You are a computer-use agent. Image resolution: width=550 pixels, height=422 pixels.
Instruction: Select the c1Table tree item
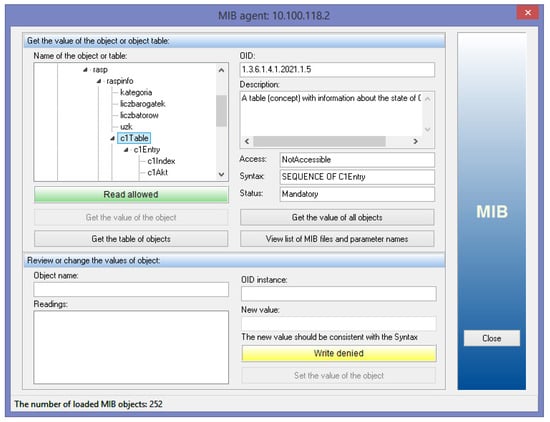[134, 138]
